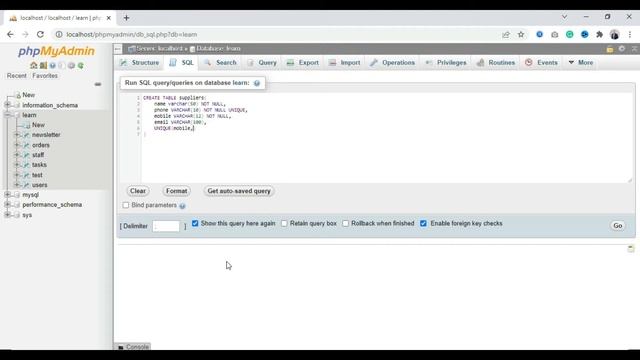The image size is (640, 360).
Task: Bookmark this page with the star icon
Action: pos(521,35)
